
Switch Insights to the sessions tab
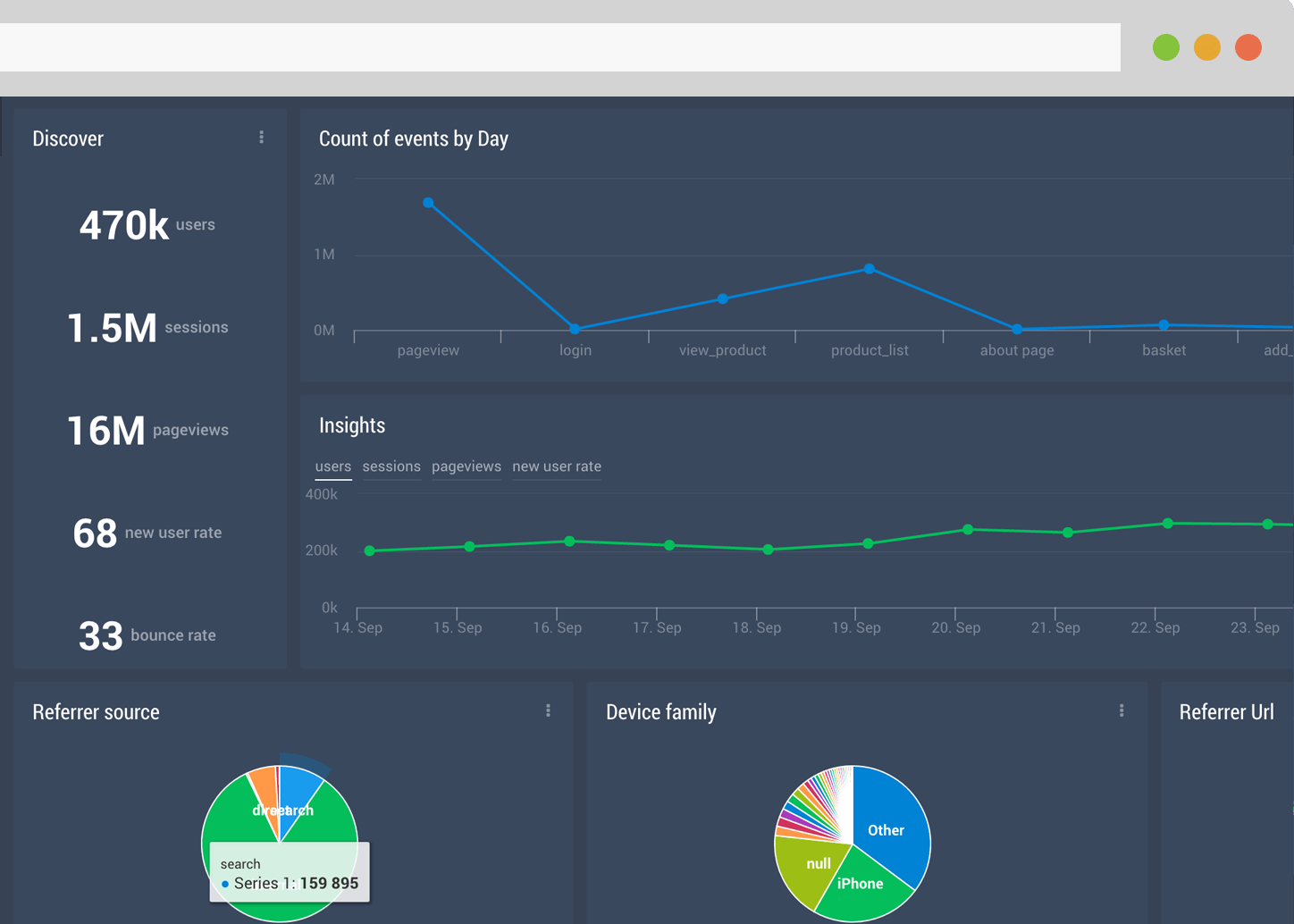tap(391, 466)
